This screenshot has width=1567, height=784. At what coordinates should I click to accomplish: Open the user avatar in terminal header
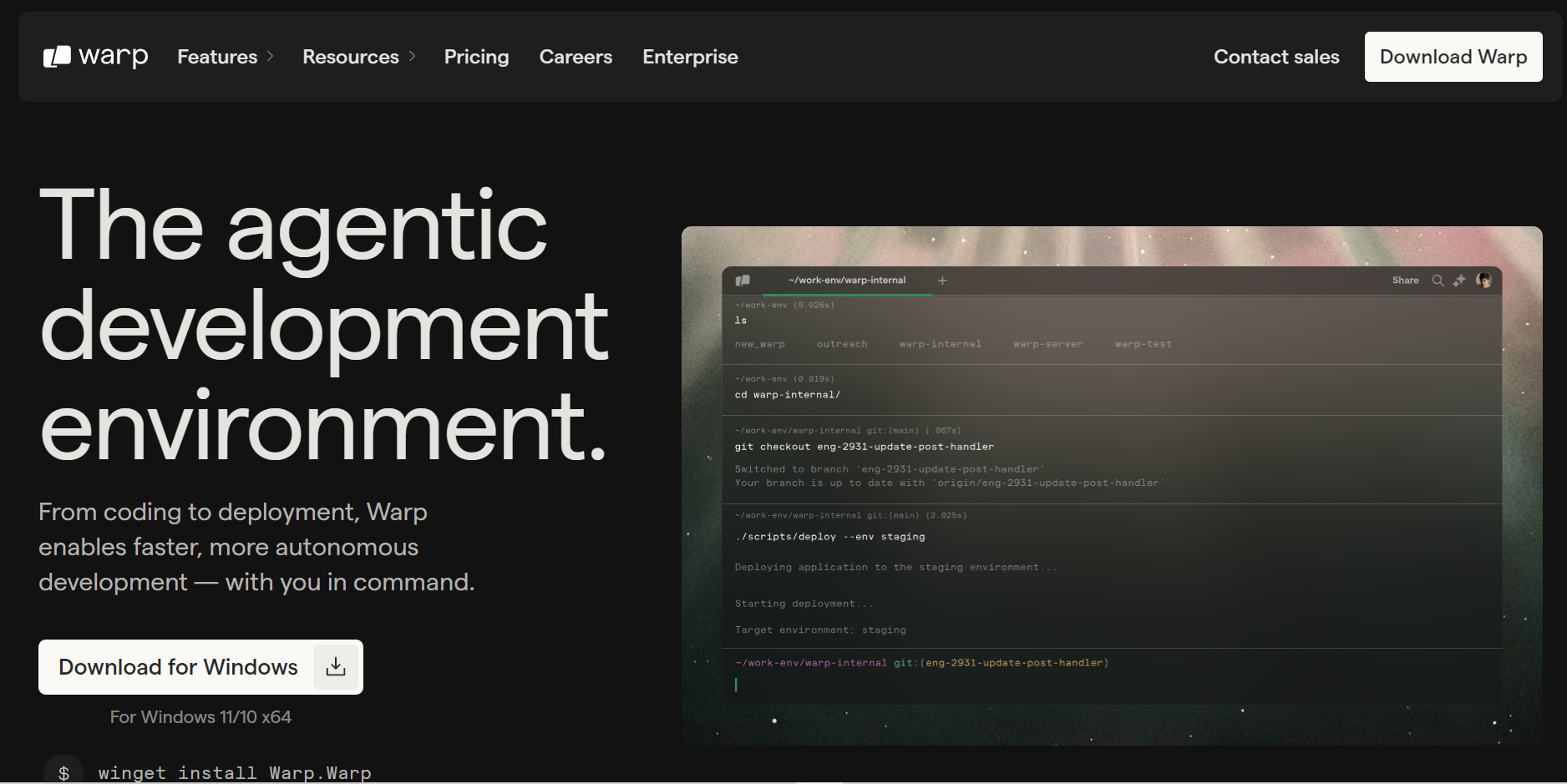click(x=1483, y=281)
